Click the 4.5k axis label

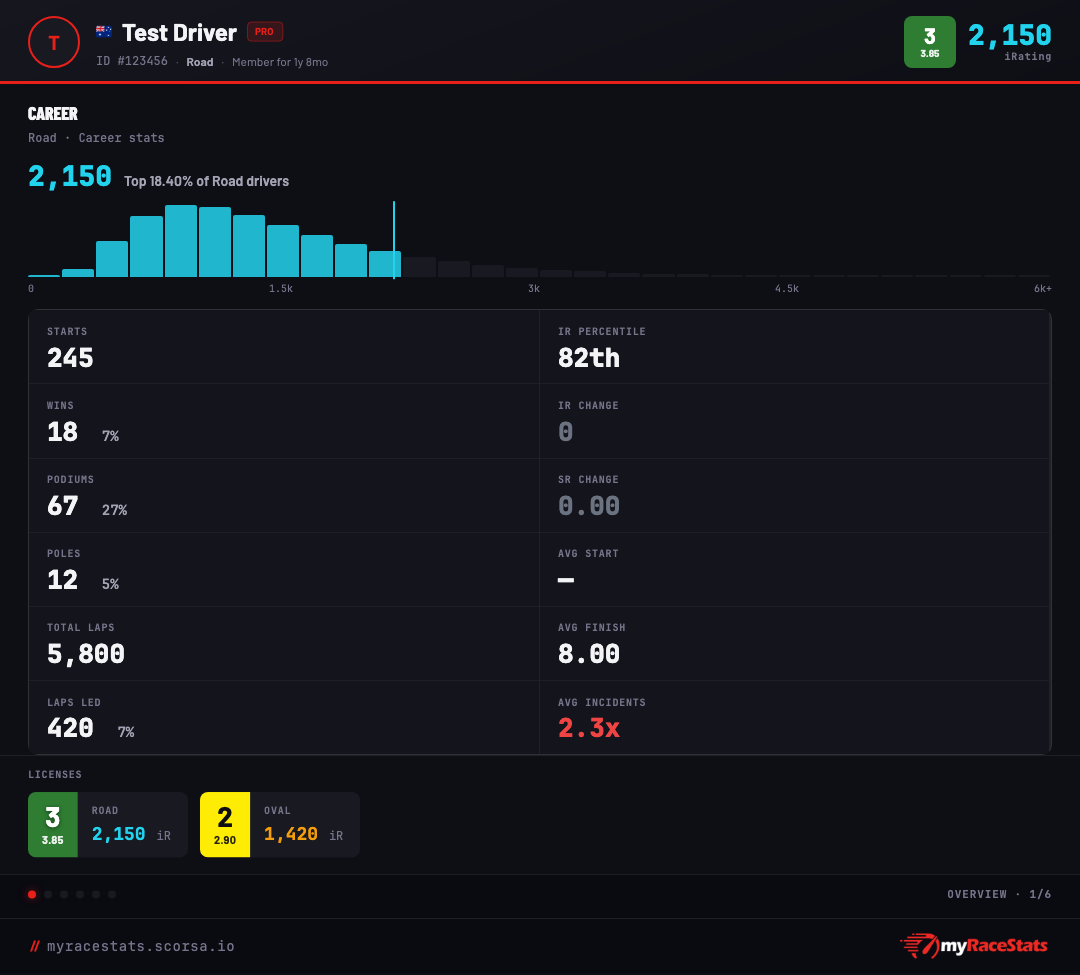pos(787,289)
